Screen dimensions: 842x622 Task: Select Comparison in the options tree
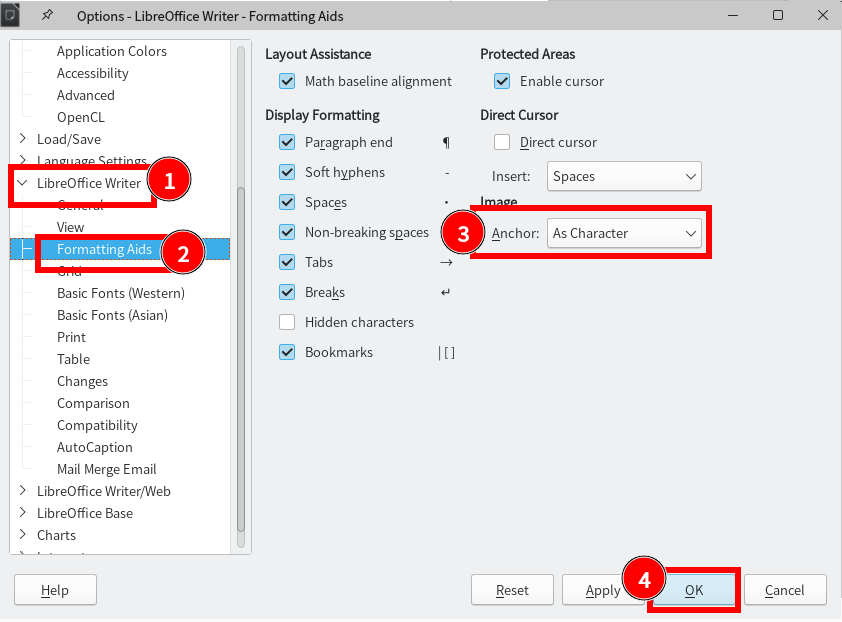(93, 404)
